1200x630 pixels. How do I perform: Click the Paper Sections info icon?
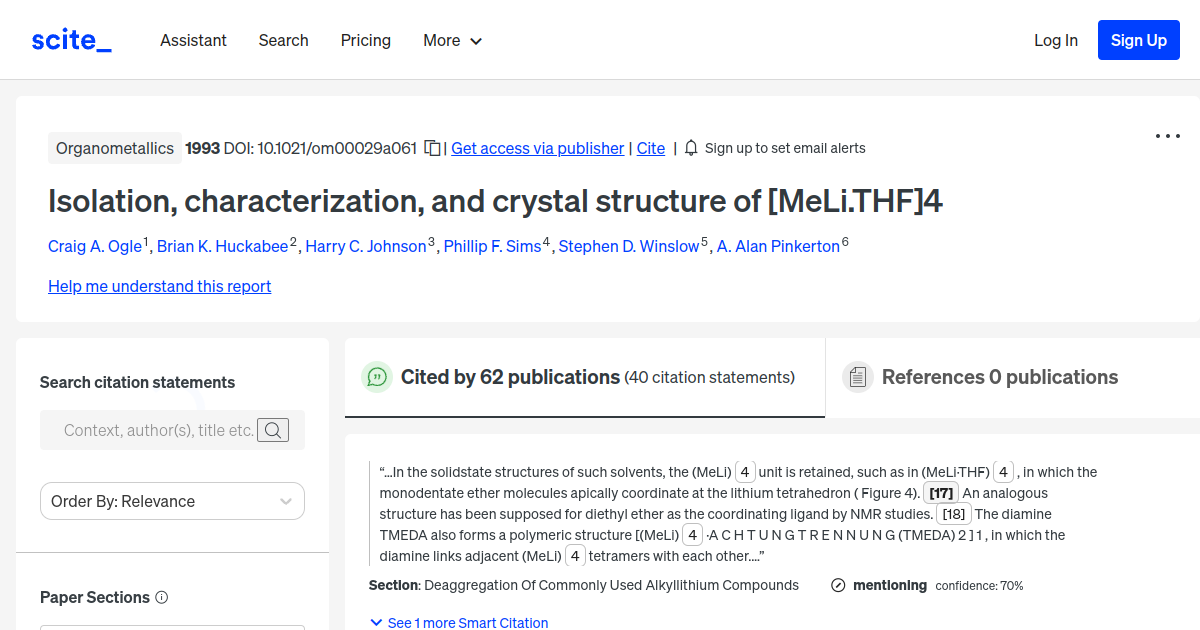pos(161,597)
